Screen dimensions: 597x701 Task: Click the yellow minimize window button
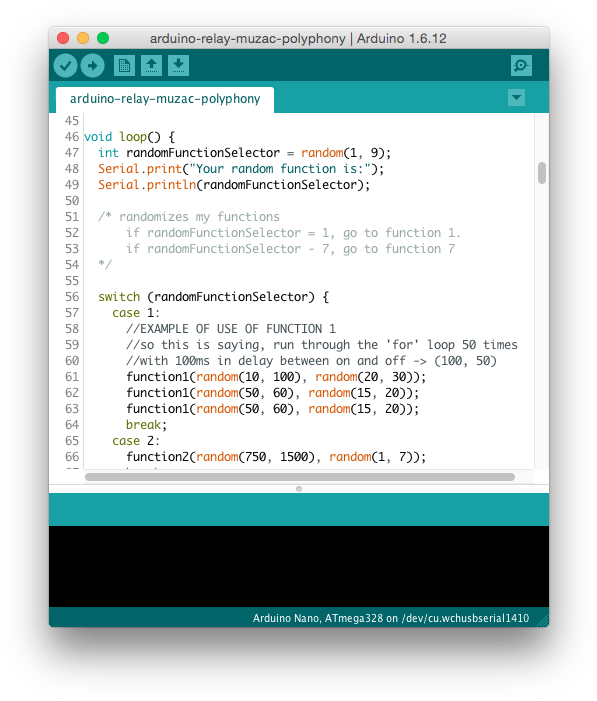tap(83, 38)
